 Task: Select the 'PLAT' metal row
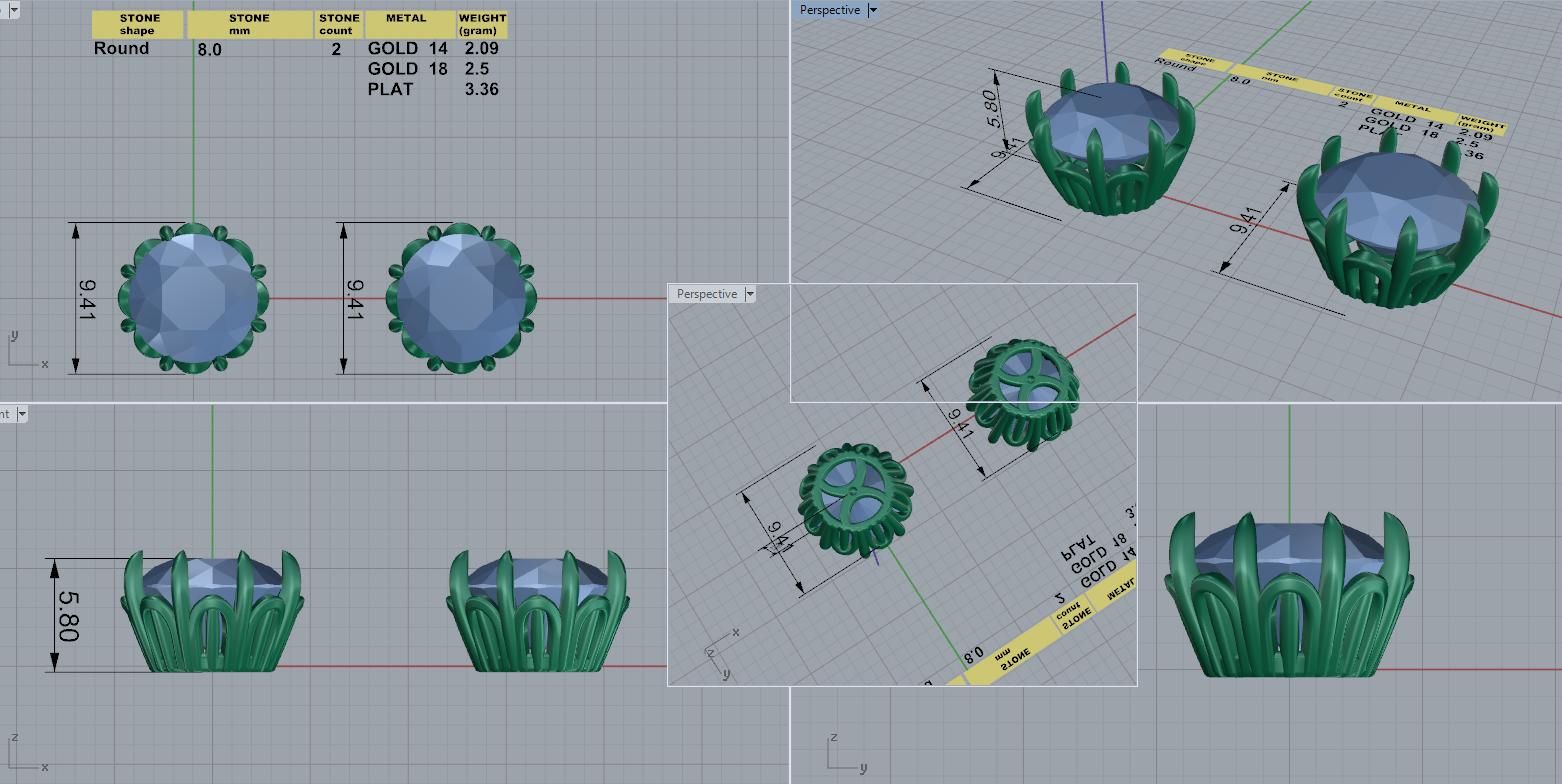(x=390, y=89)
